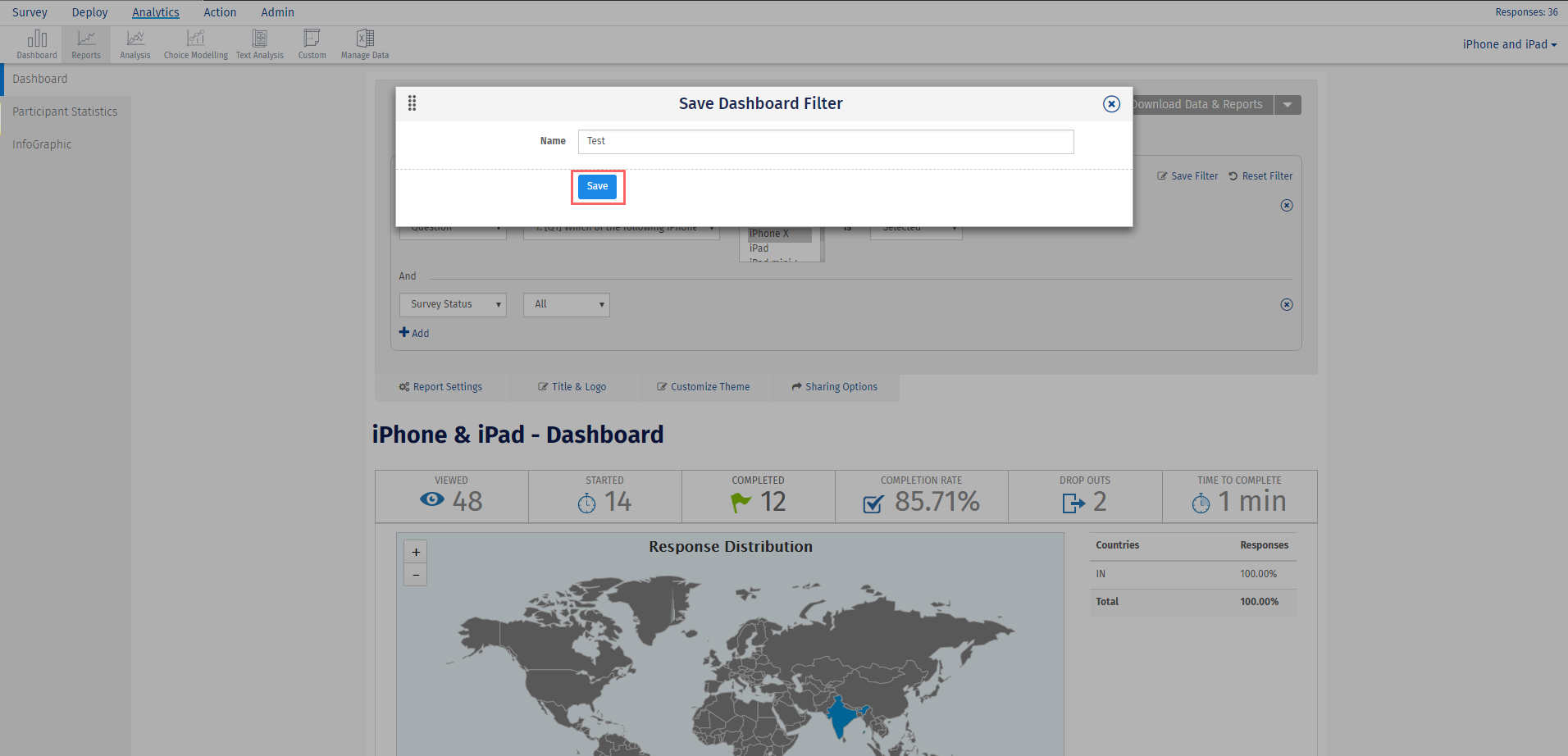Remove the Survey Status filter condition
This screenshot has height=756, width=1568.
(x=1286, y=304)
